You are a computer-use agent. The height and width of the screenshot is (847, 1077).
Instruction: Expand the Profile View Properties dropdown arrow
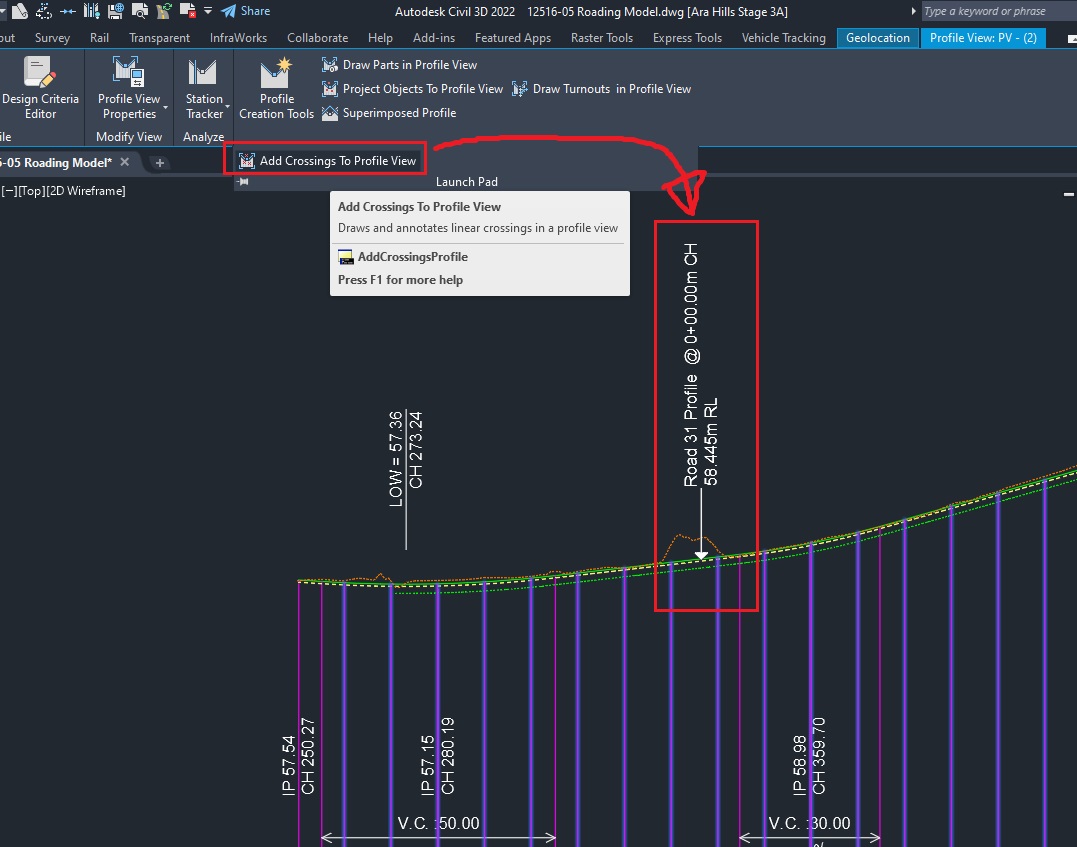165,106
